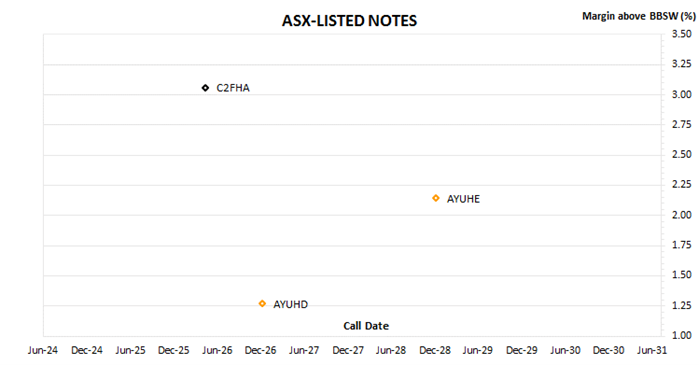Click the orange AYUHE diamond marker
699x365 pixels.
point(436,198)
